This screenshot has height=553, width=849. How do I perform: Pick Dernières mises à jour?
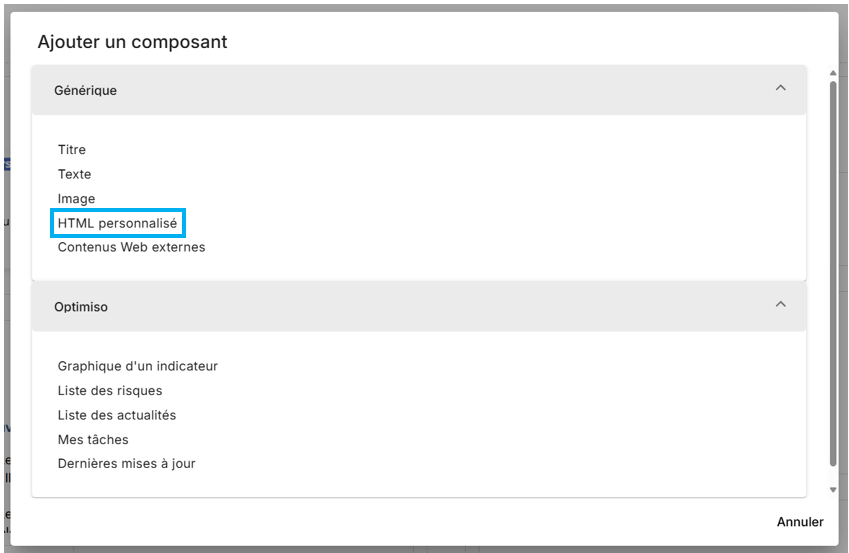[x=126, y=464]
